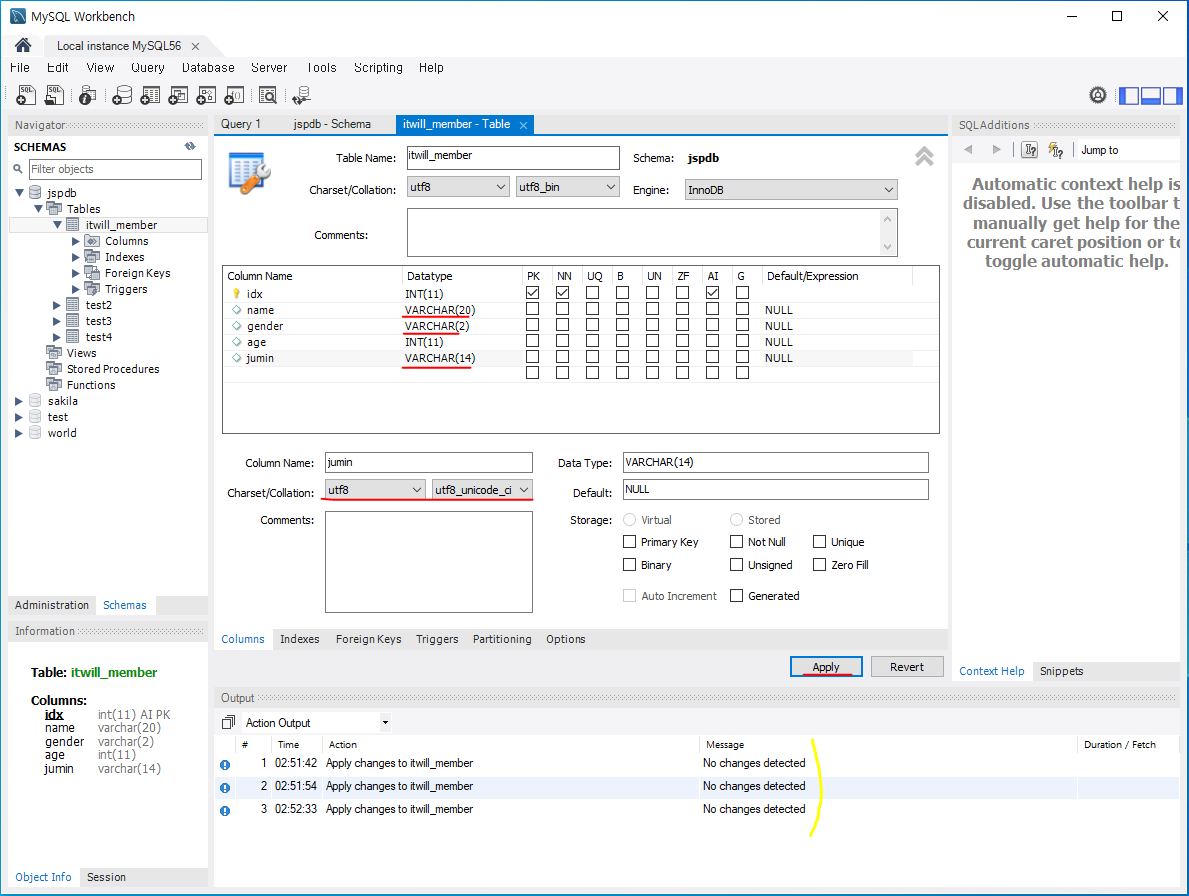Open the Foreign Keys editor tab

(369, 639)
